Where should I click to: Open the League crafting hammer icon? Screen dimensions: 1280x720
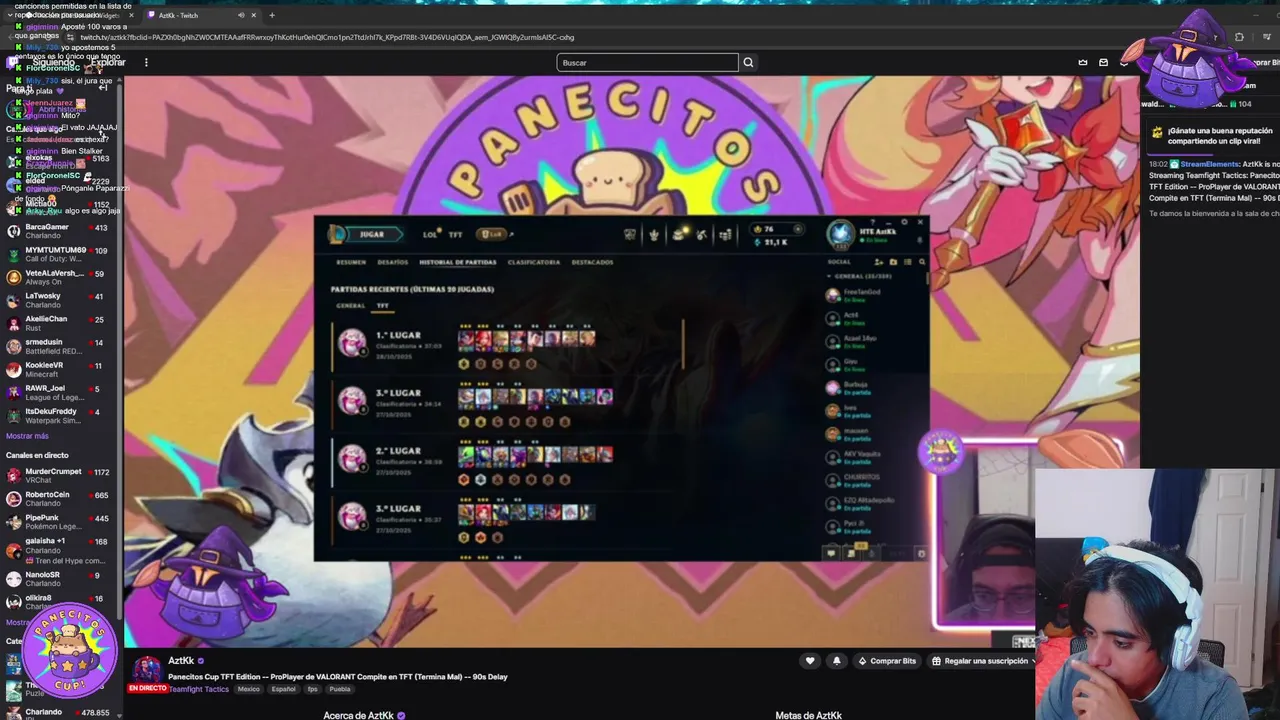[701, 235]
